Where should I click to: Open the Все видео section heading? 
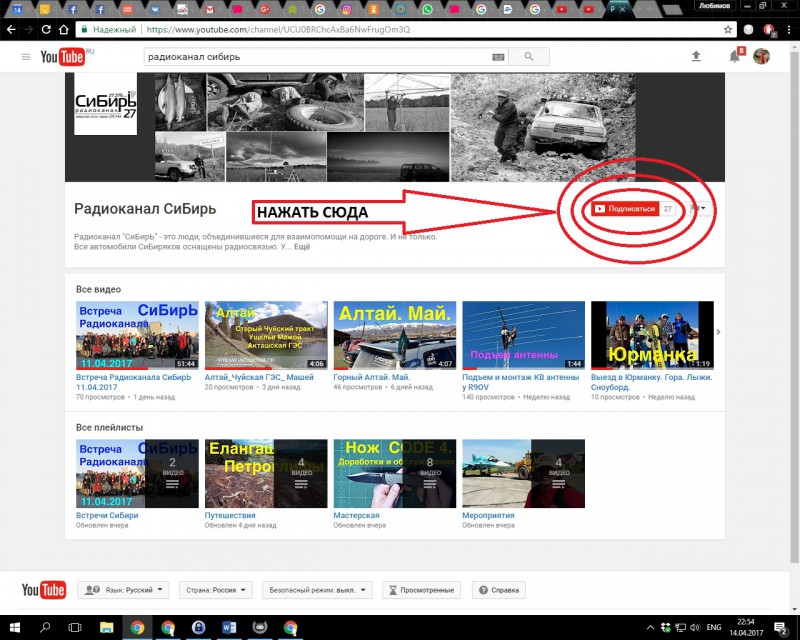tap(98, 289)
